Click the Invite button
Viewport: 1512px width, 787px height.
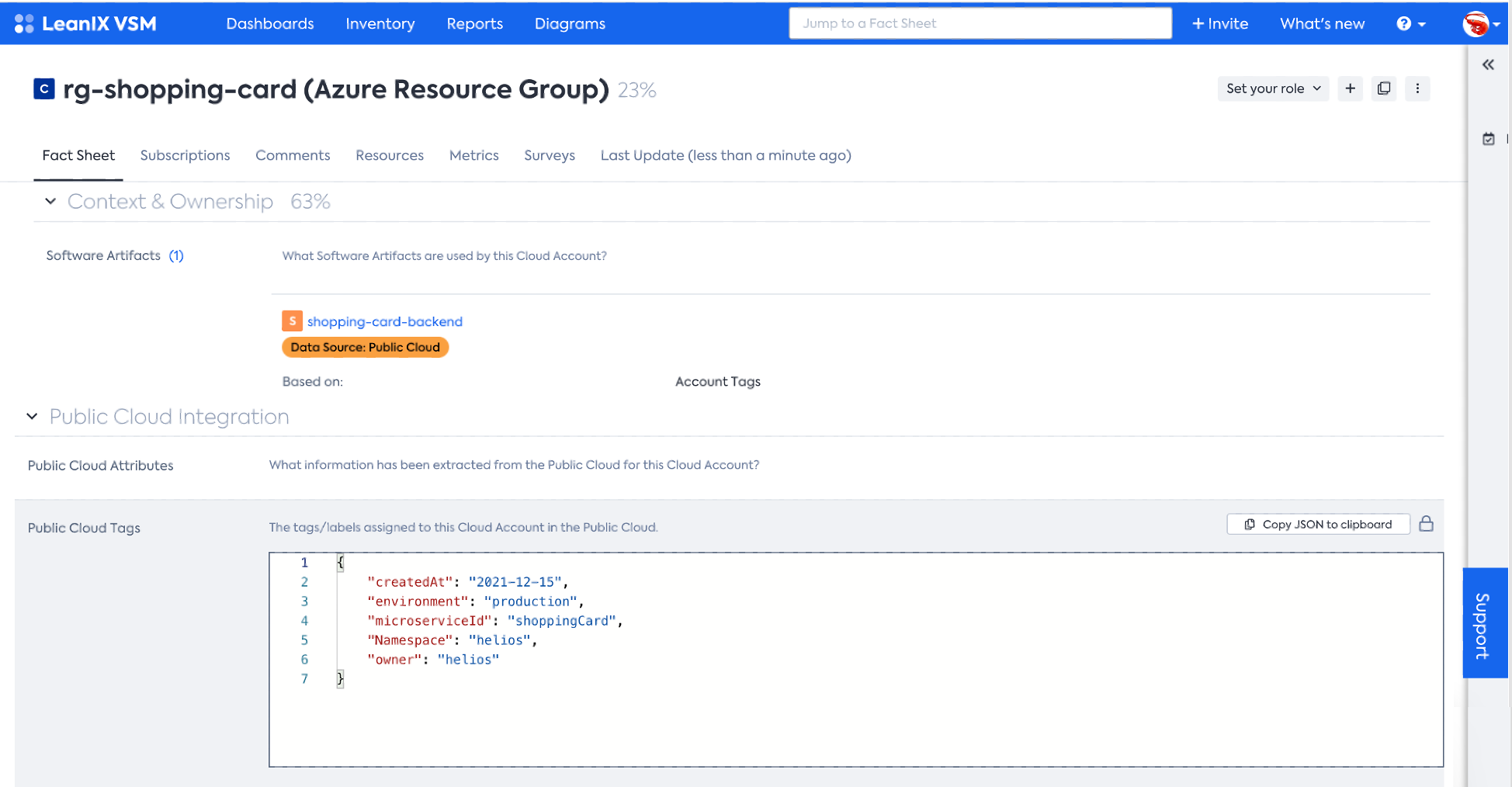point(1220,24)
